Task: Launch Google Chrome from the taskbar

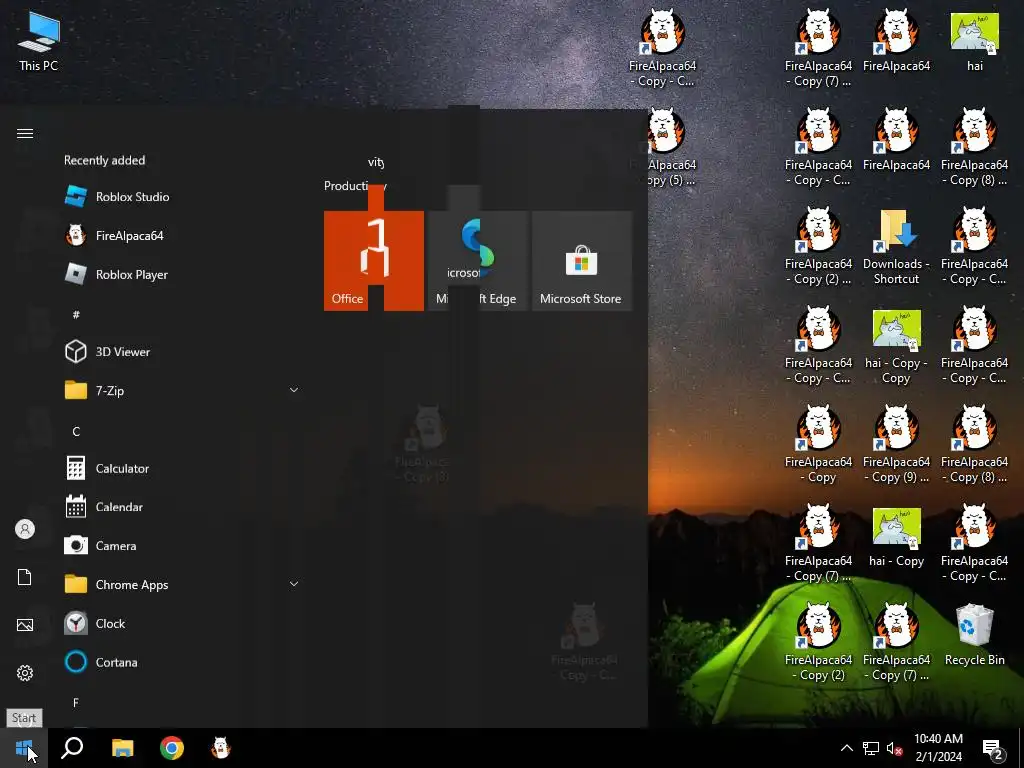Action: [172, 748]
